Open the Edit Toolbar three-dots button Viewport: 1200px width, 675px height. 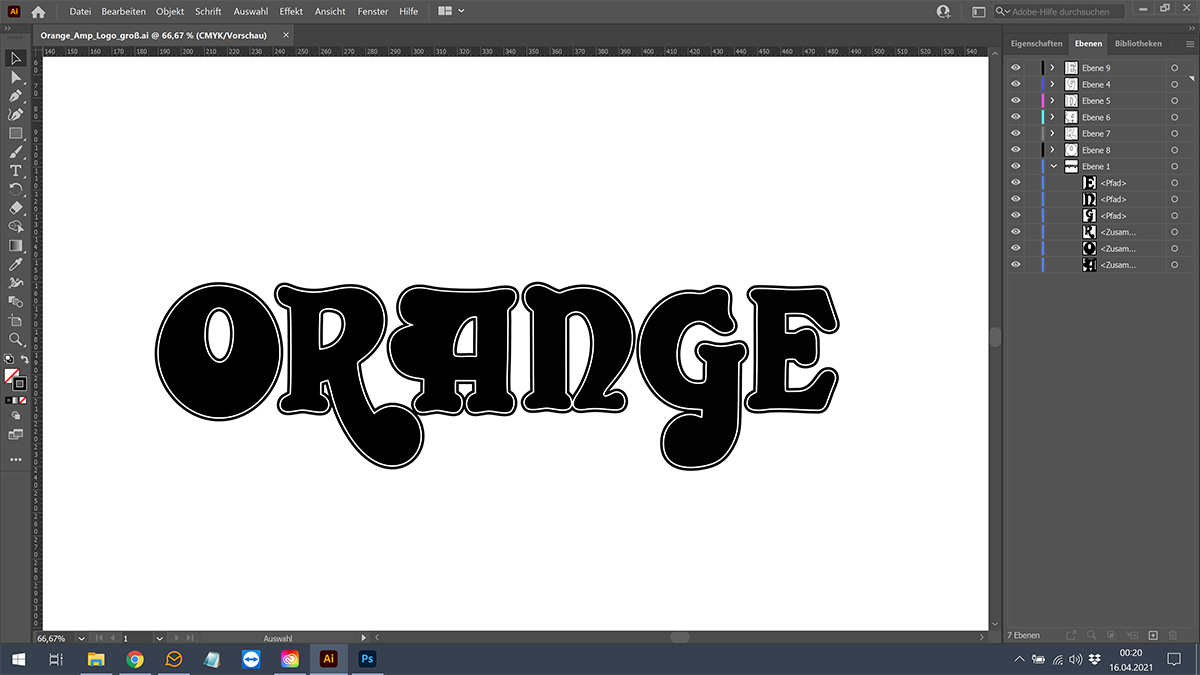tap(16, 459)
